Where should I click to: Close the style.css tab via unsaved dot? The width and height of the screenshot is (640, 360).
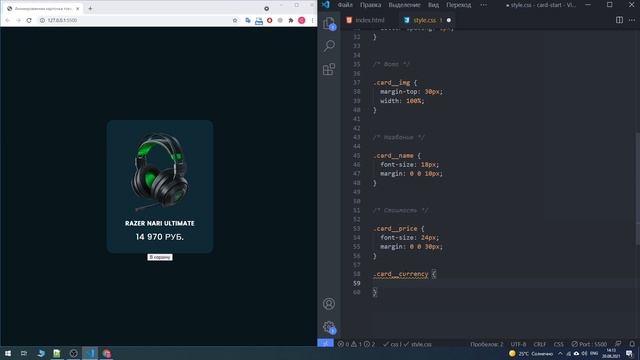[x=449, y=20]
